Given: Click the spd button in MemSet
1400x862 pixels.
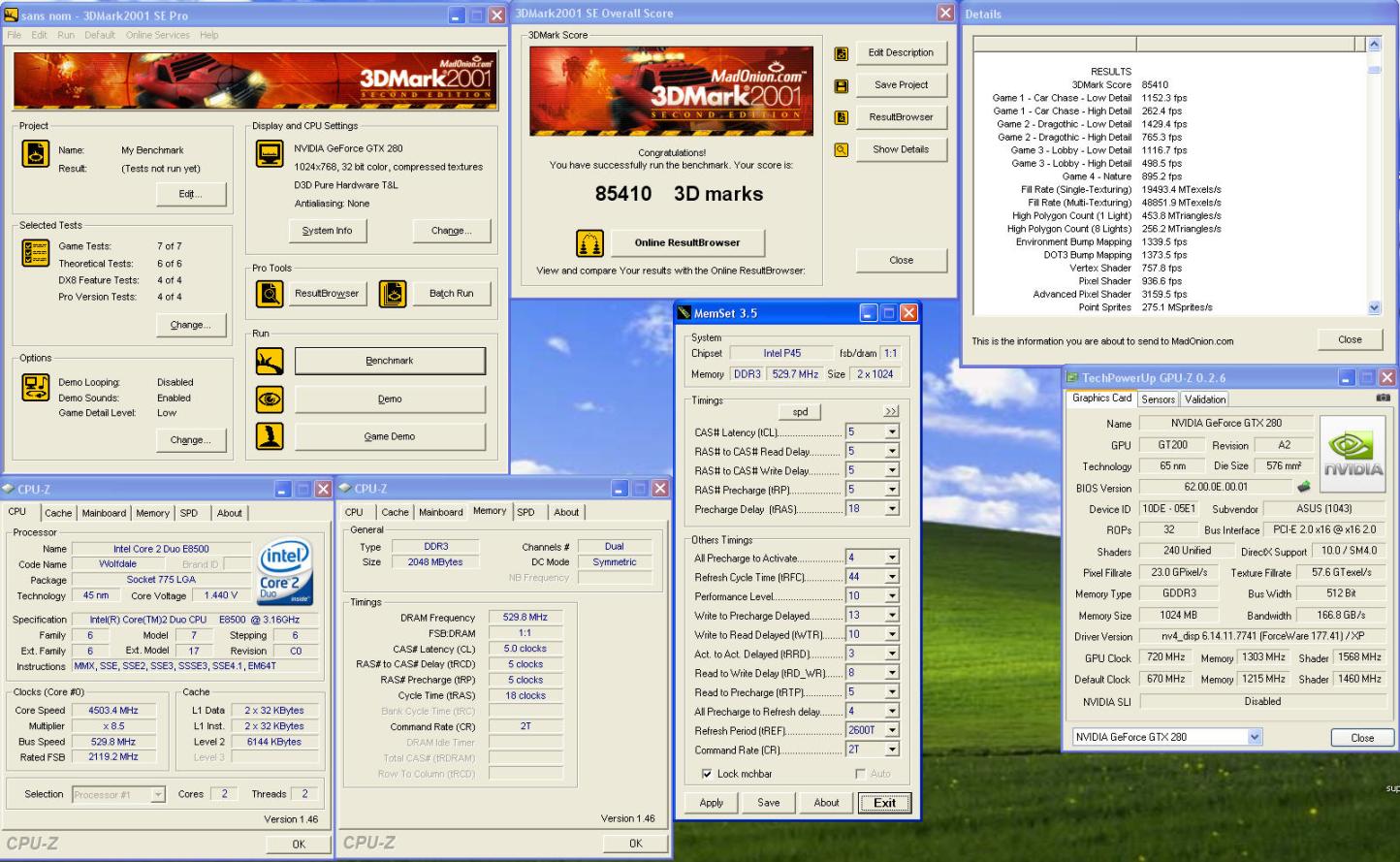Looking at the screenshot, I should (x=800, y=412).
